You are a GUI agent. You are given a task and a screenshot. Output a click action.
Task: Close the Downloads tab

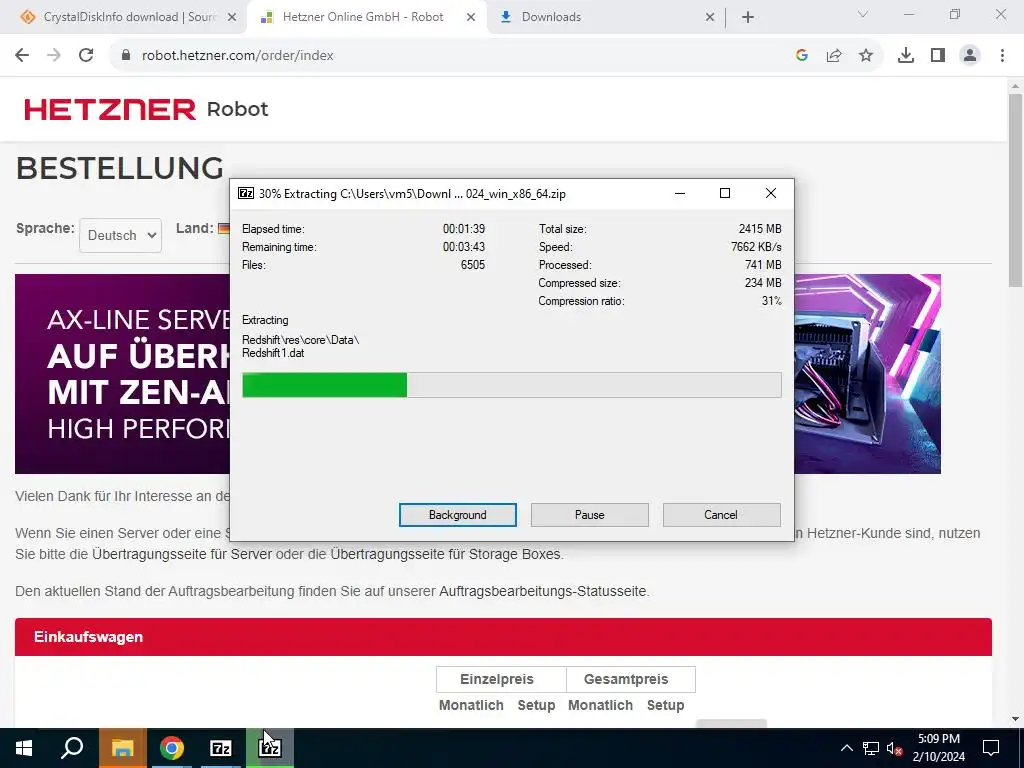click(x=710, y=18)
